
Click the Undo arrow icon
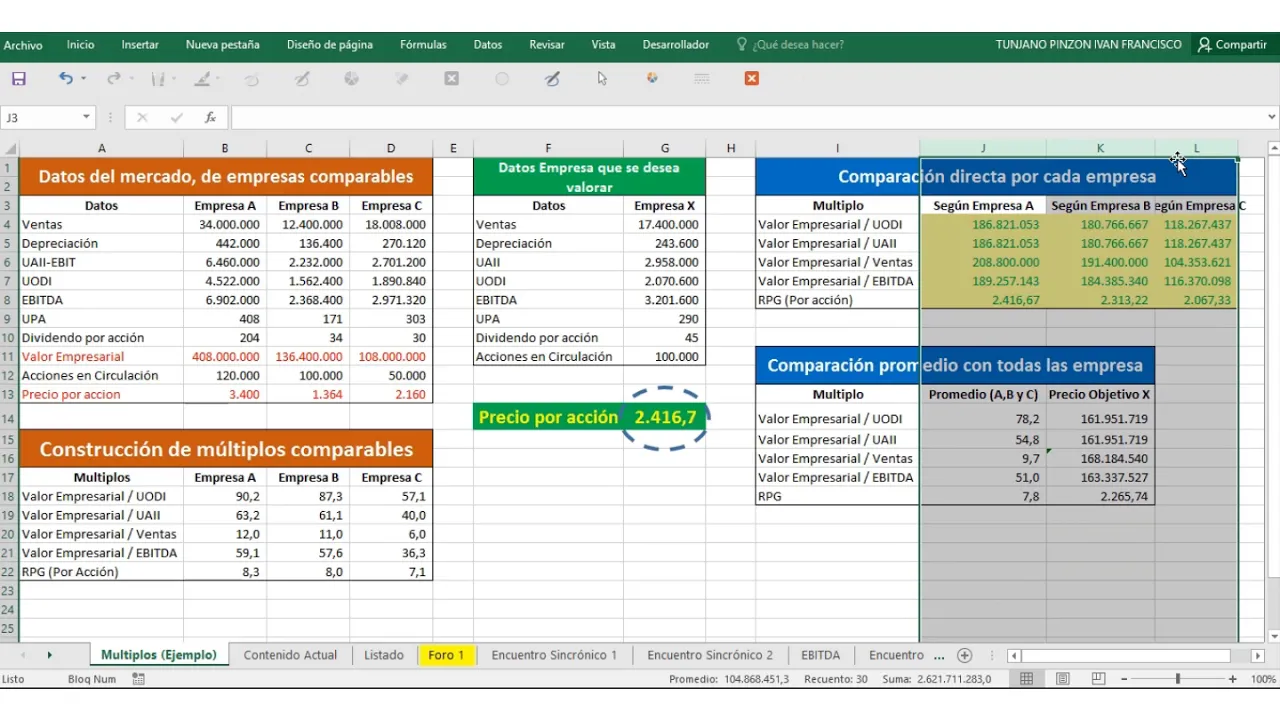tap(66, 78)
